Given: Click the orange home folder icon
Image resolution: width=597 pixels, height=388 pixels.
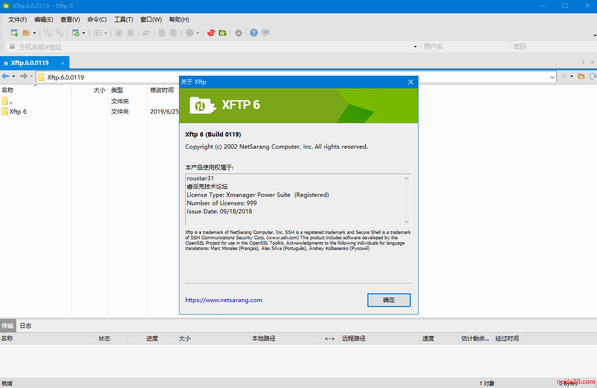Looking at the screenshot, I should coord(581,77).
